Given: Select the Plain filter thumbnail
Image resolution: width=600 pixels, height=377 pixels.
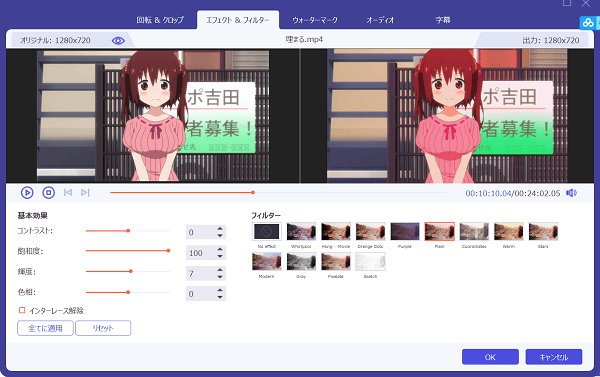Looking at the screenshot, I should pos(440,232).
